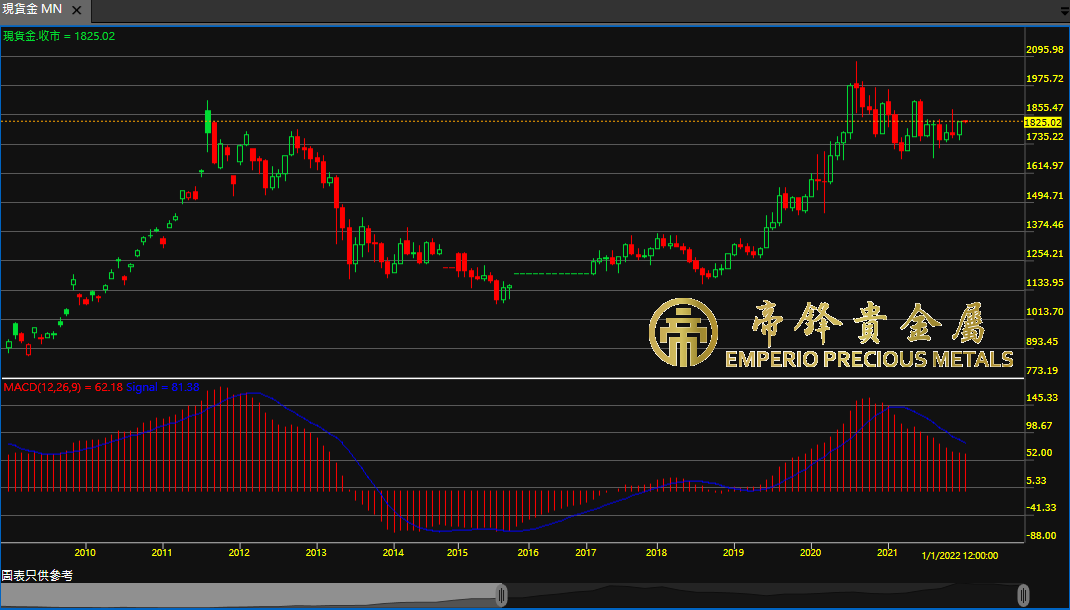
Task: Click the Signal = 81.38 label
Action: [x=162, y=387]
